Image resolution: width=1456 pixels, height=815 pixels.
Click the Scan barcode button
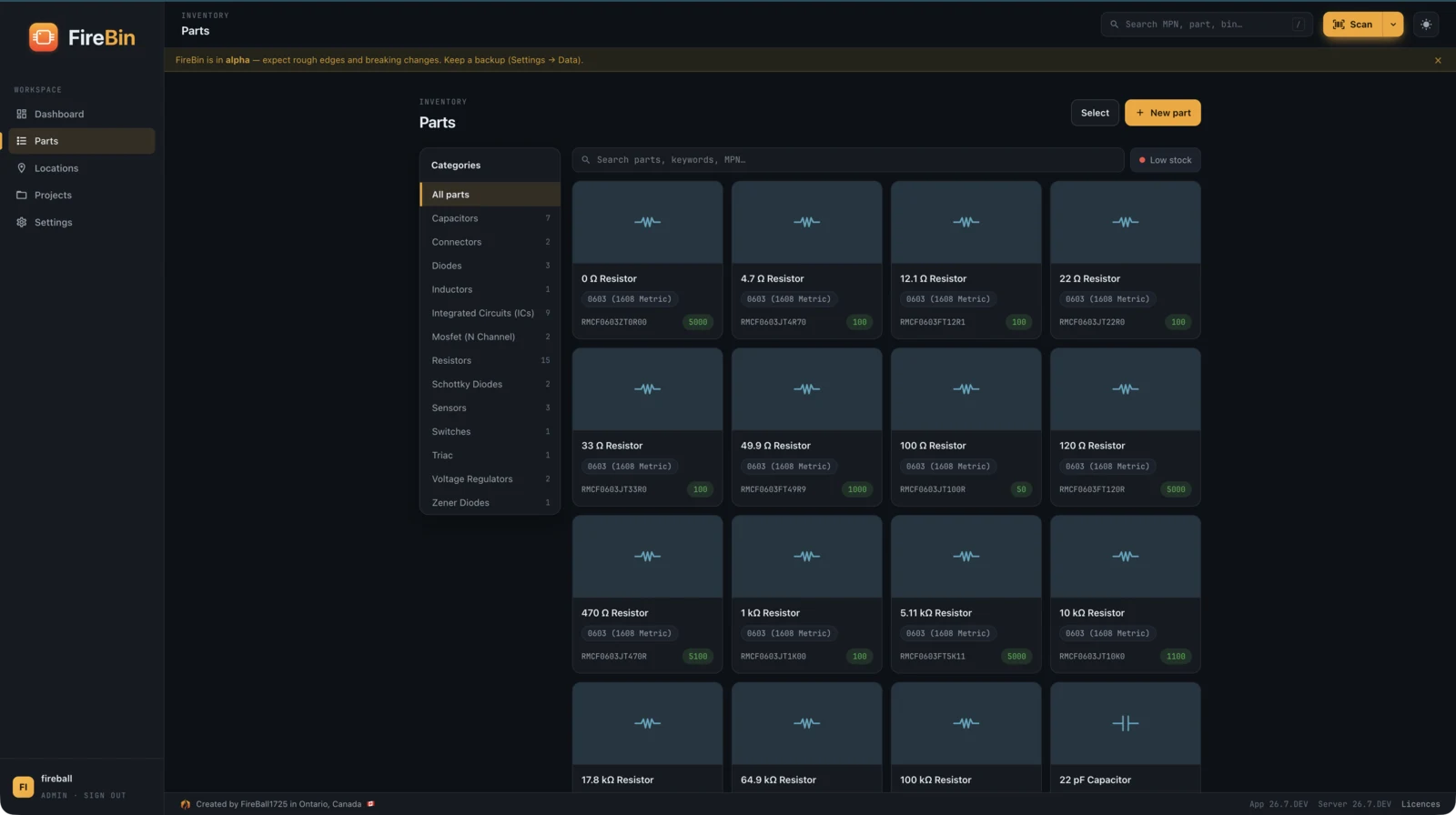click(x=1352, y=25)
